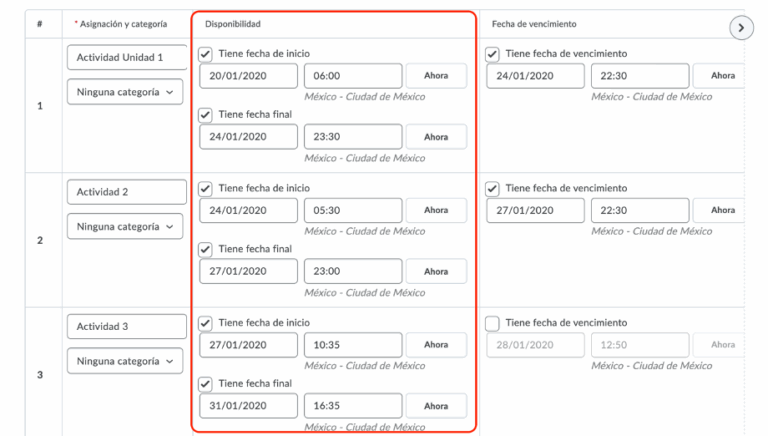This screenshot has height=436, width=768.
Task: Uncheck due date checkbox for Actividad Unidad 1
Action: pos(492,54)
